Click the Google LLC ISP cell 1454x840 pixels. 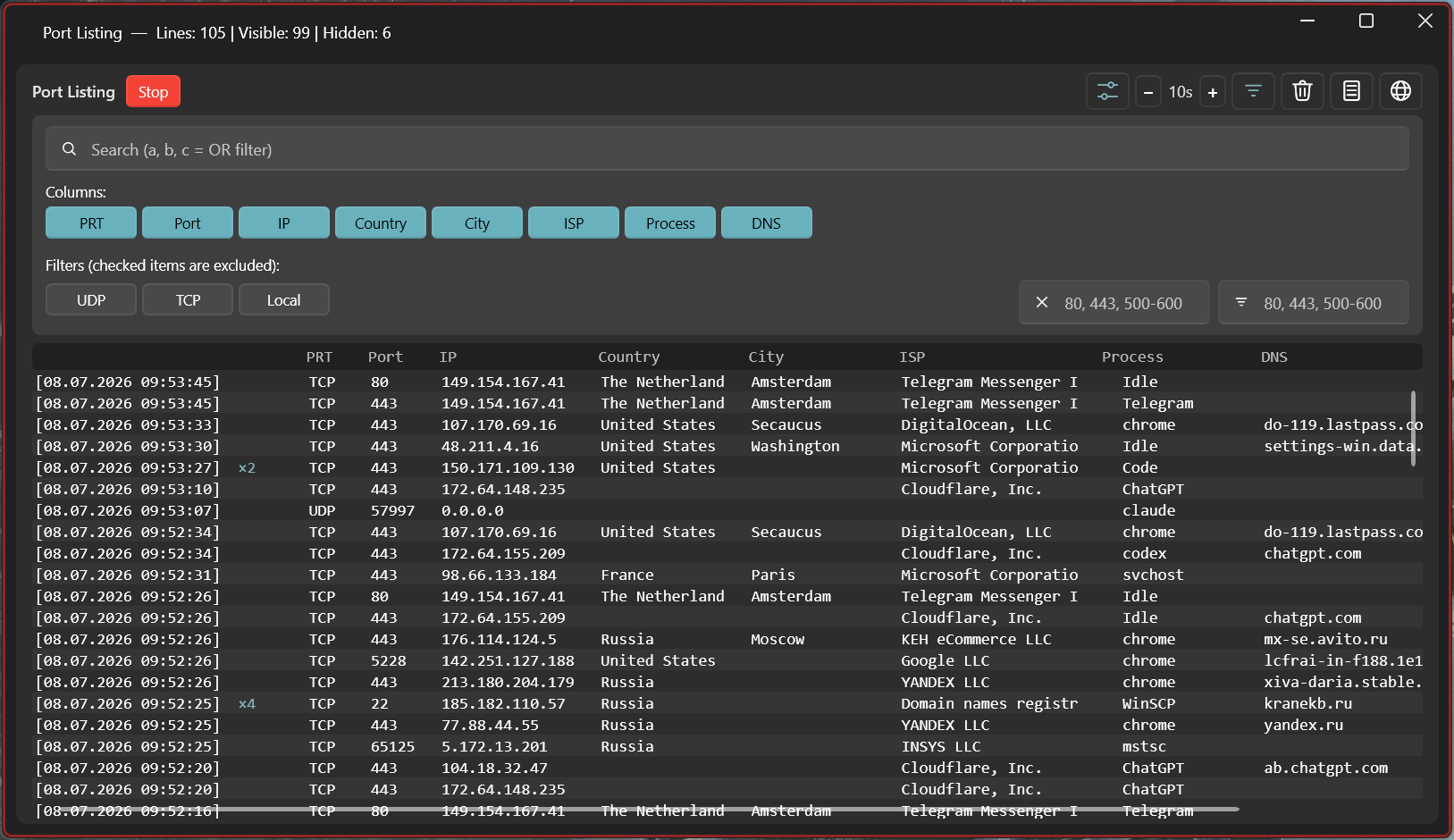[x=946, y=660]
